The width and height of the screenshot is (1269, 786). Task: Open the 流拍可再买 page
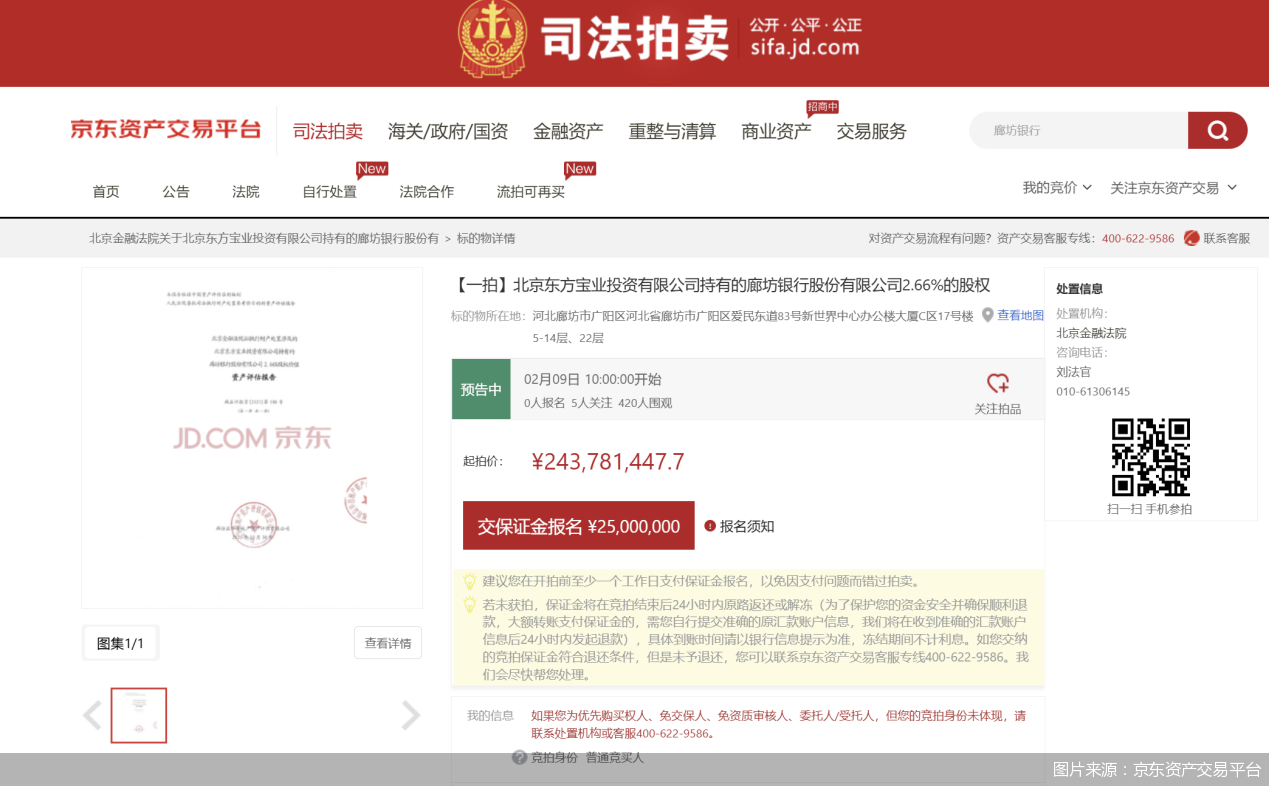(x=528, y=191)
